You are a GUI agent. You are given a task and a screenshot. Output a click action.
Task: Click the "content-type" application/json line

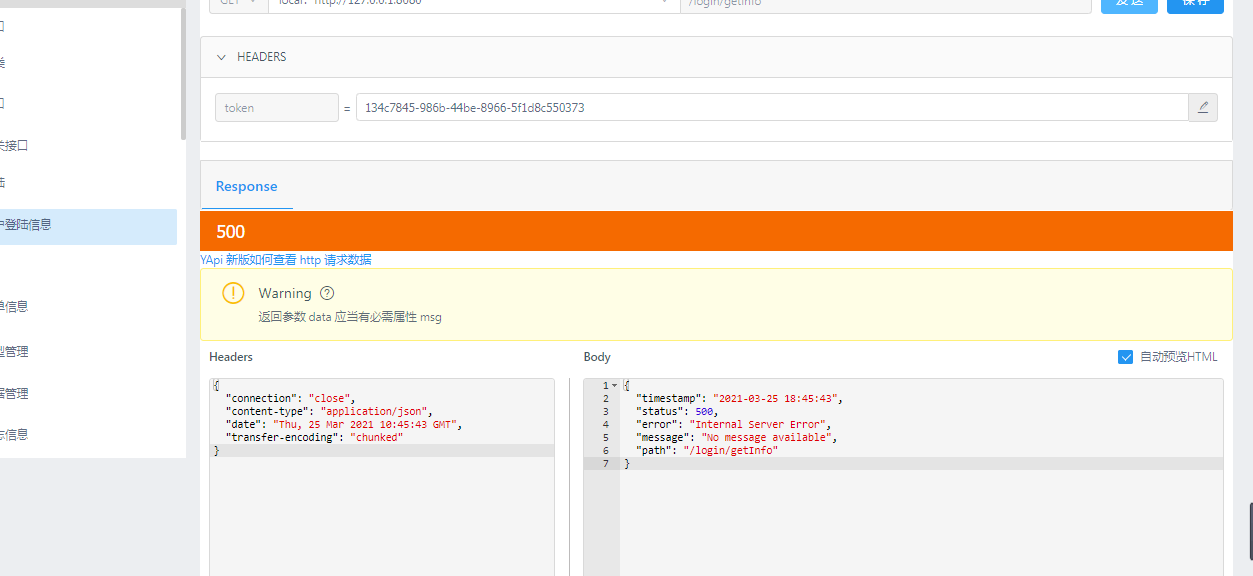tap(329, 411)
